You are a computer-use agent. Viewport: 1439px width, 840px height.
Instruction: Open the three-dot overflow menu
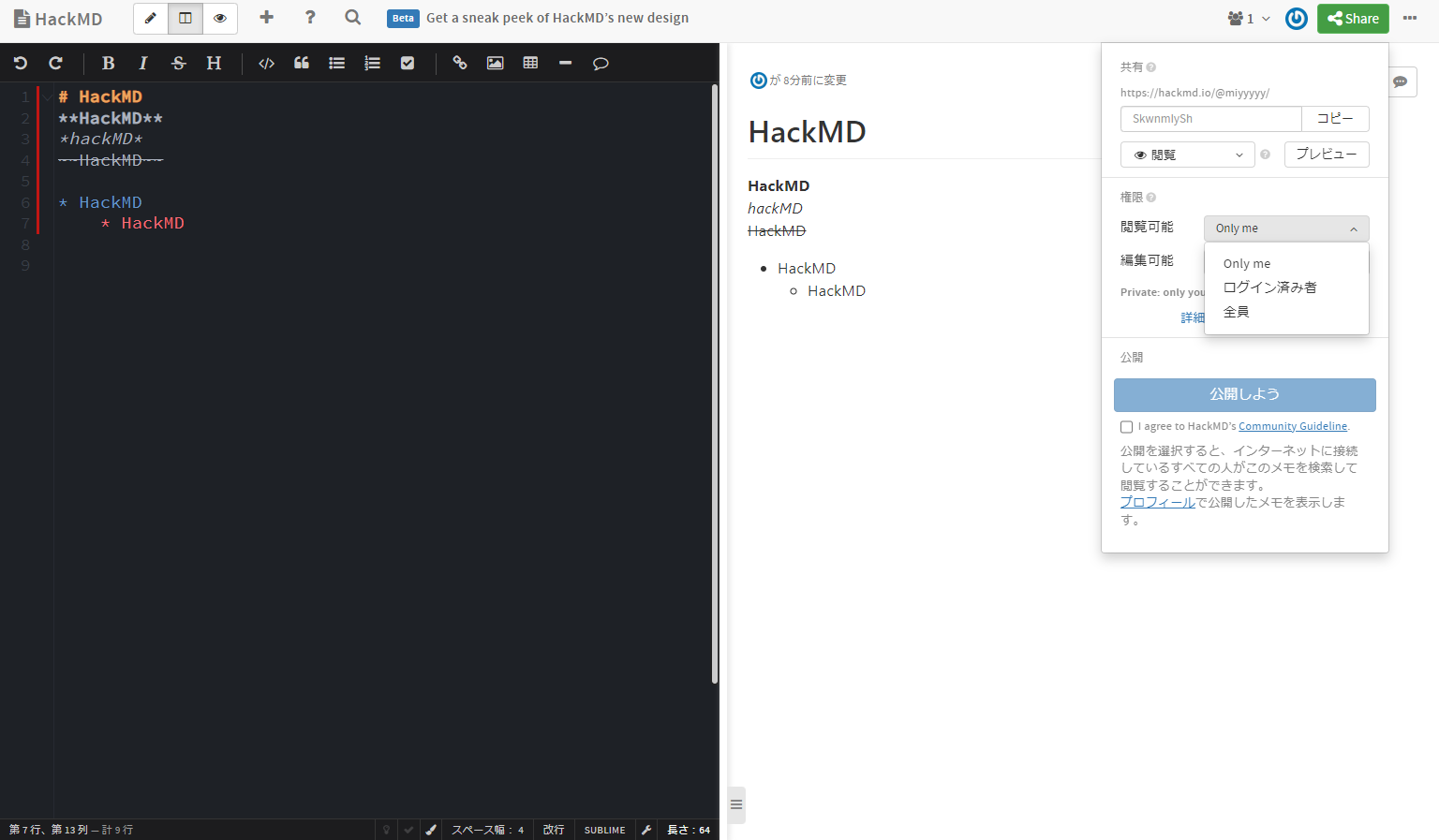pyautogui.click(x=1410, y=18)
